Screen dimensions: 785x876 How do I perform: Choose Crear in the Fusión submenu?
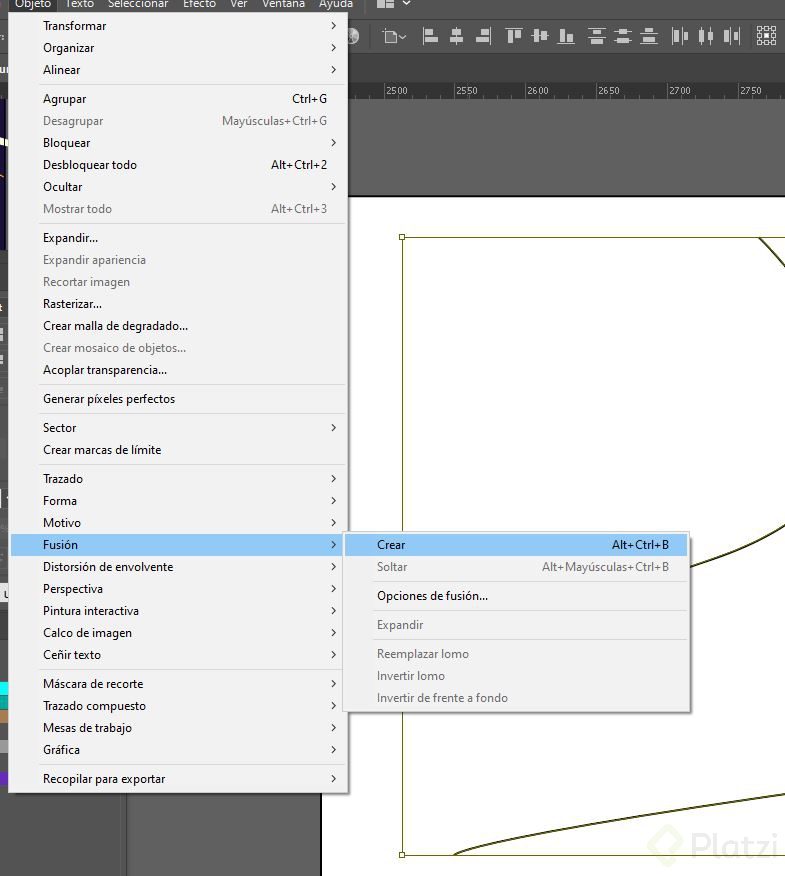tap(516, 545)
